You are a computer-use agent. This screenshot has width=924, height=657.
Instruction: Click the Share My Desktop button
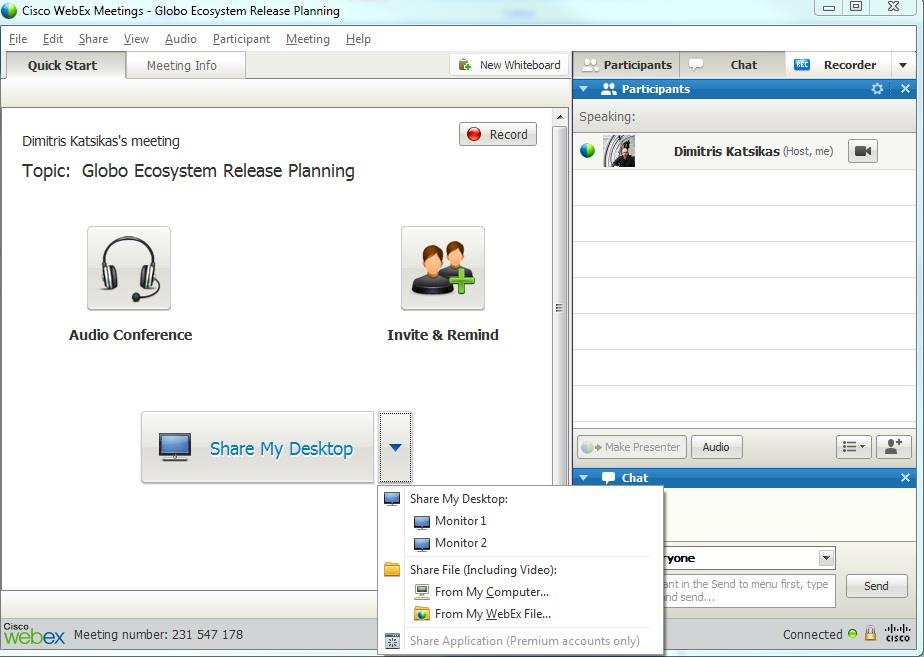tap(258, 447)
